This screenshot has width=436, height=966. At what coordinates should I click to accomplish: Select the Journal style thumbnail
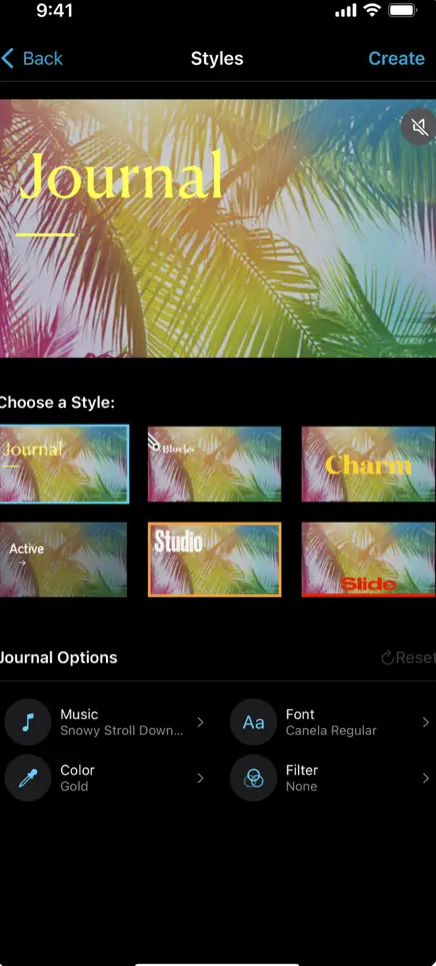pyautogui.click(x=64, y=464)
